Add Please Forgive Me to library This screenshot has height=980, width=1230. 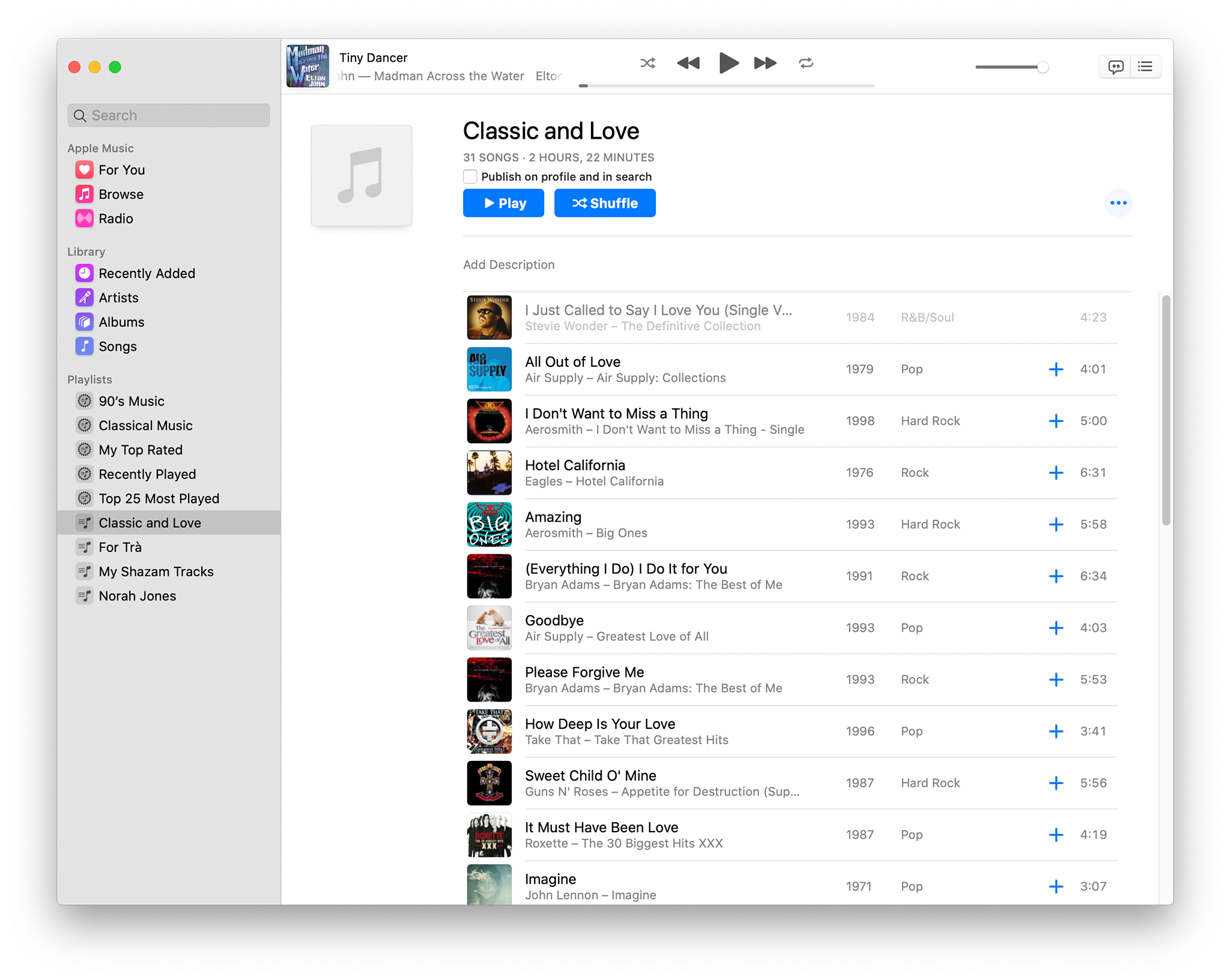pyautogui.click(x=1056, y=680)
